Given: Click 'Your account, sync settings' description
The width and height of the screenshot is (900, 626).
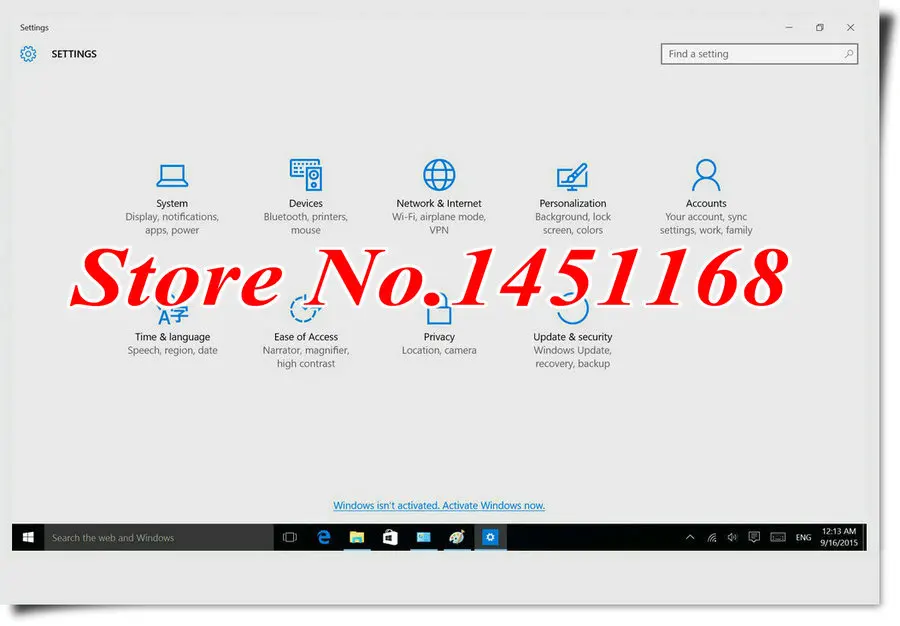Looking at the screenshot, I should click(706, 223).
